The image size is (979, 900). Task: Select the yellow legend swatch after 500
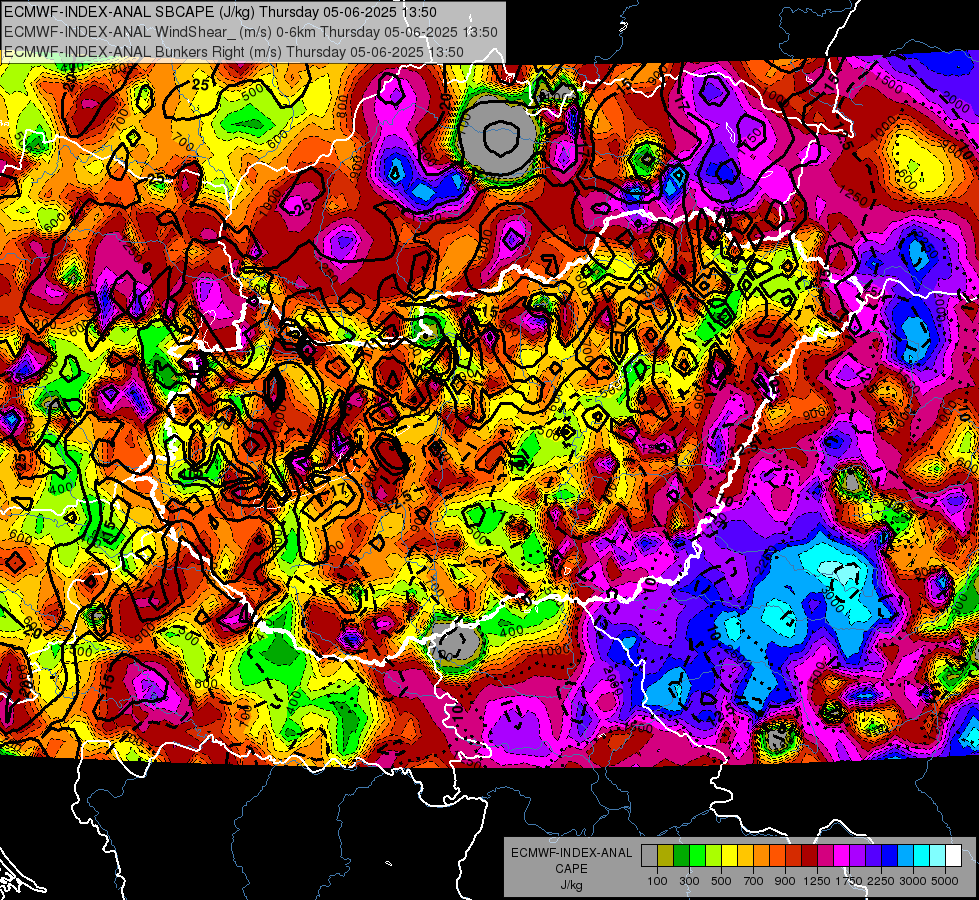[729, 856]
